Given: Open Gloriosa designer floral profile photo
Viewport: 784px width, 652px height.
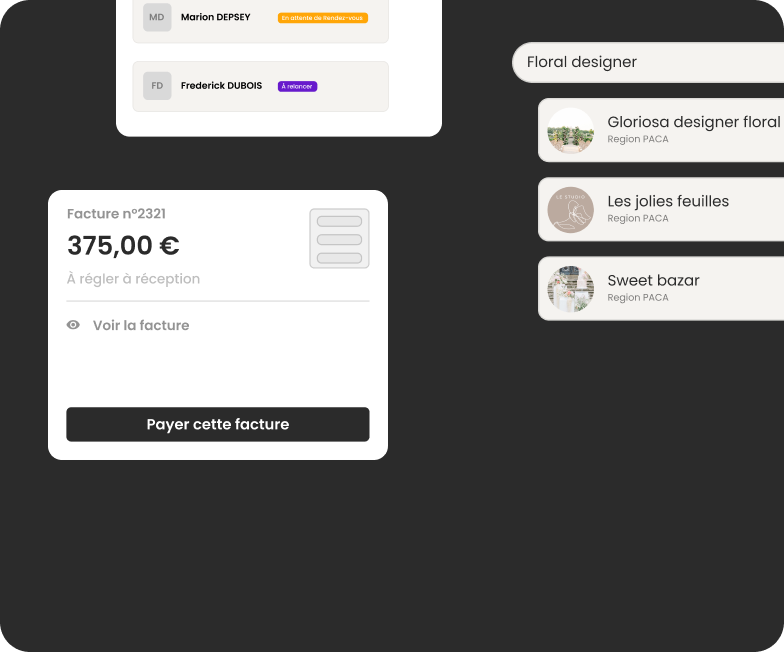Looking at the screenshot, I should click(570, 130).
